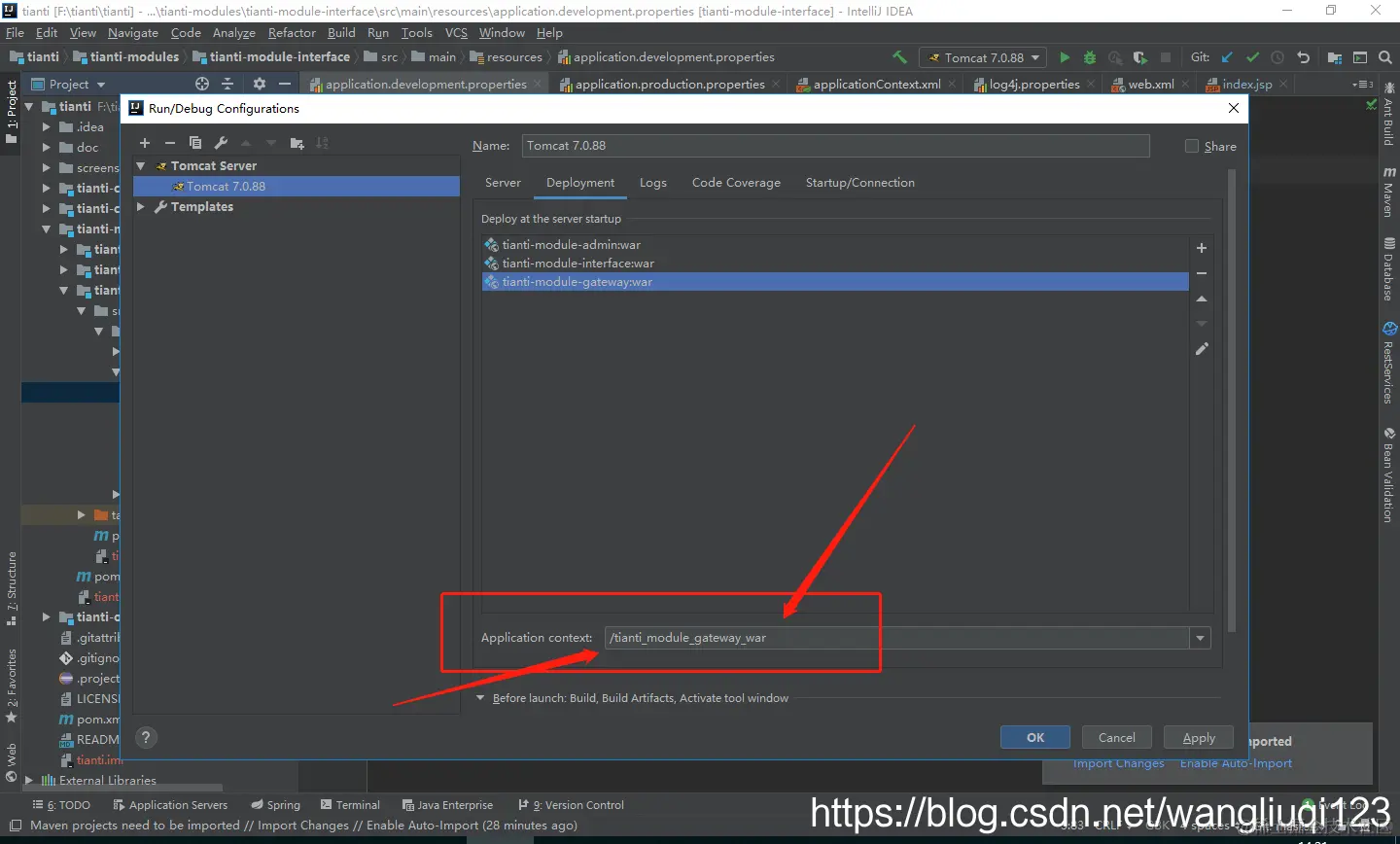Image resolution: width=1400 pixels, height=844 pixels.
Task: Open search everywhere magnifier icon
Action: 1385,57
